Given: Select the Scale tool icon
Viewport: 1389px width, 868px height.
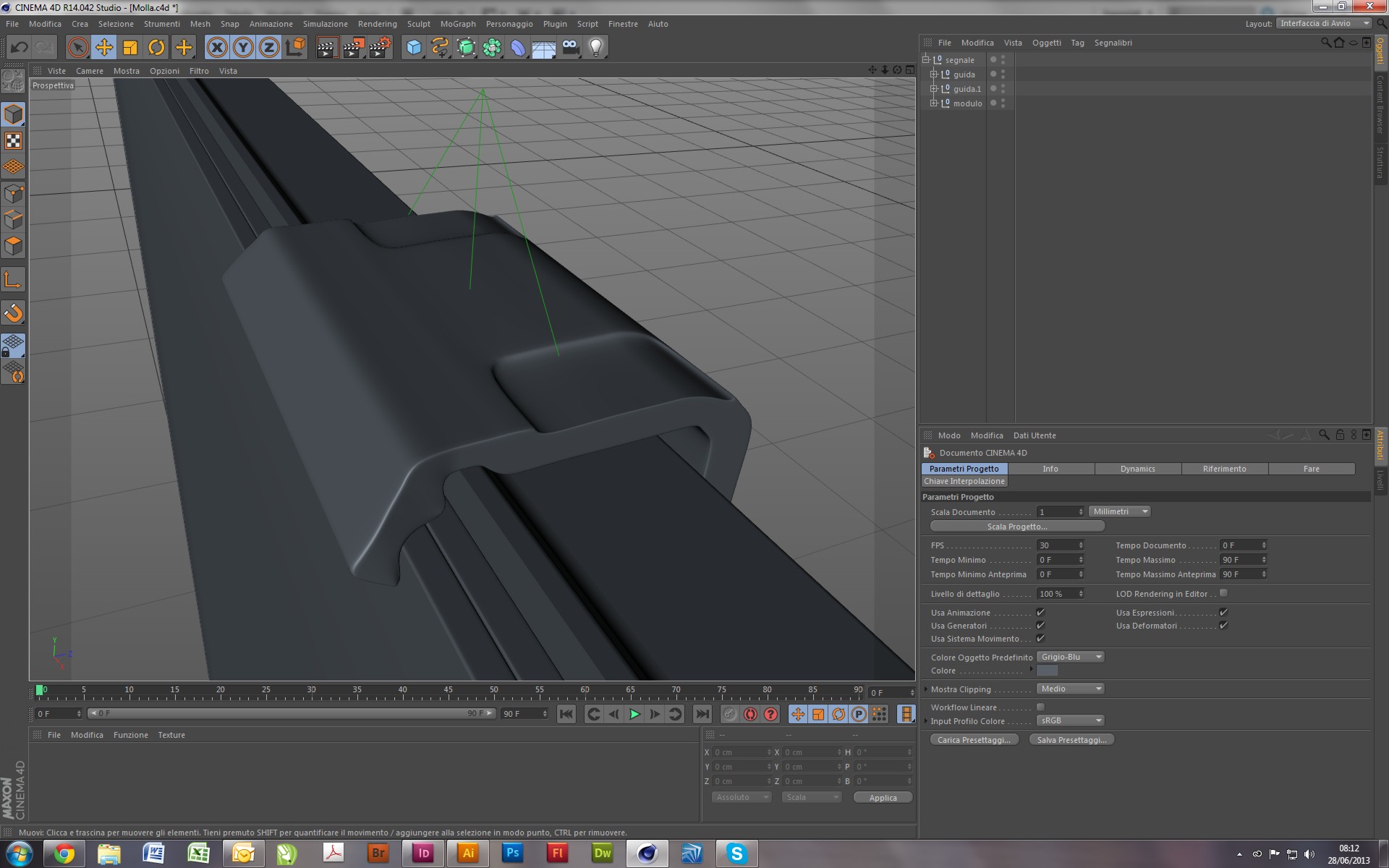Looking at the screenshot, I should click(130, 48).
